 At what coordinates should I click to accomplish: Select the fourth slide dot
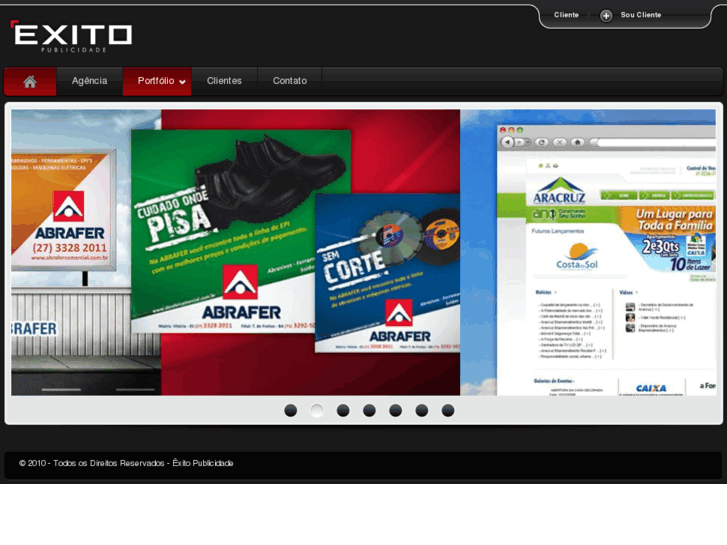(x=370, y=410)
